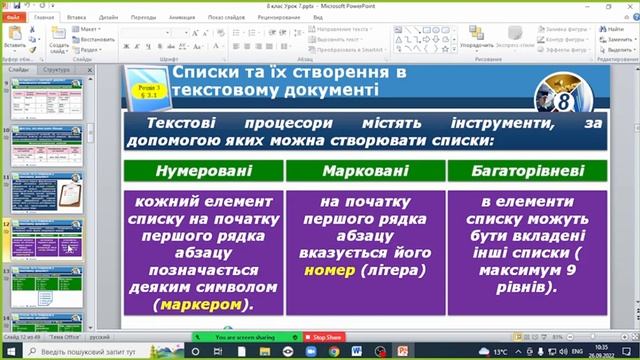Click the Stop Share button
This screenshot has width=640, height=360.
pos(324,338)
